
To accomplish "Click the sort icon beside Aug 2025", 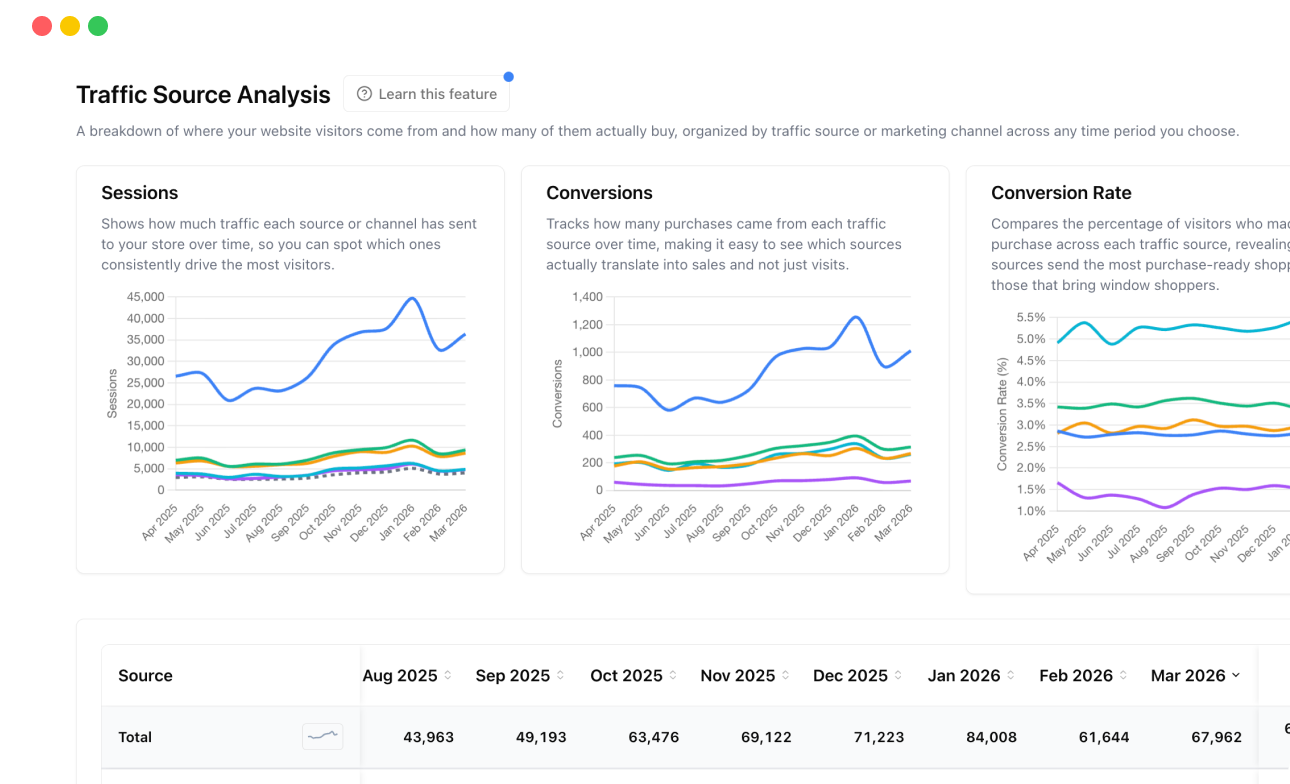I will coord(446,675).
